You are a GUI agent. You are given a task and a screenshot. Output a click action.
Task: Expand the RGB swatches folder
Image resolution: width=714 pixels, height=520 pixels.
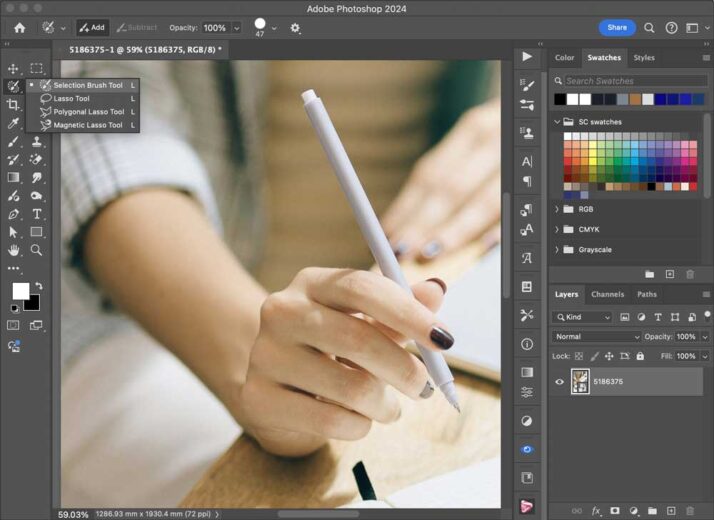557,209
